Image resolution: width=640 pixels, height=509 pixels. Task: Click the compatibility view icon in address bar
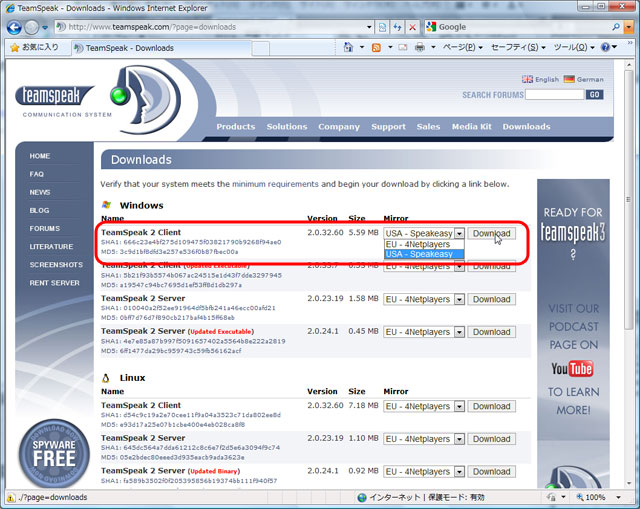click(382, 27)
